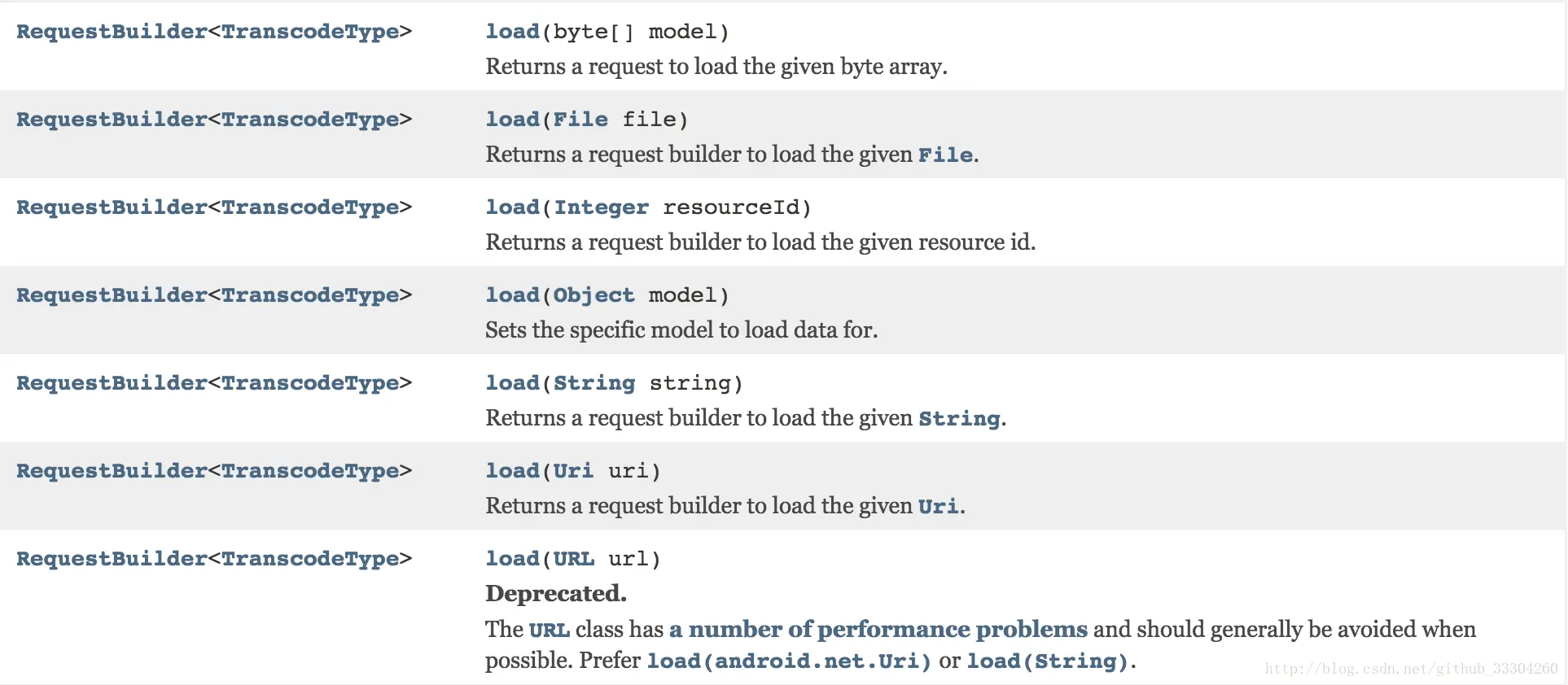Click the File type in load(File file)
Screen dimensions: 1568x685
tap(580, 120)
